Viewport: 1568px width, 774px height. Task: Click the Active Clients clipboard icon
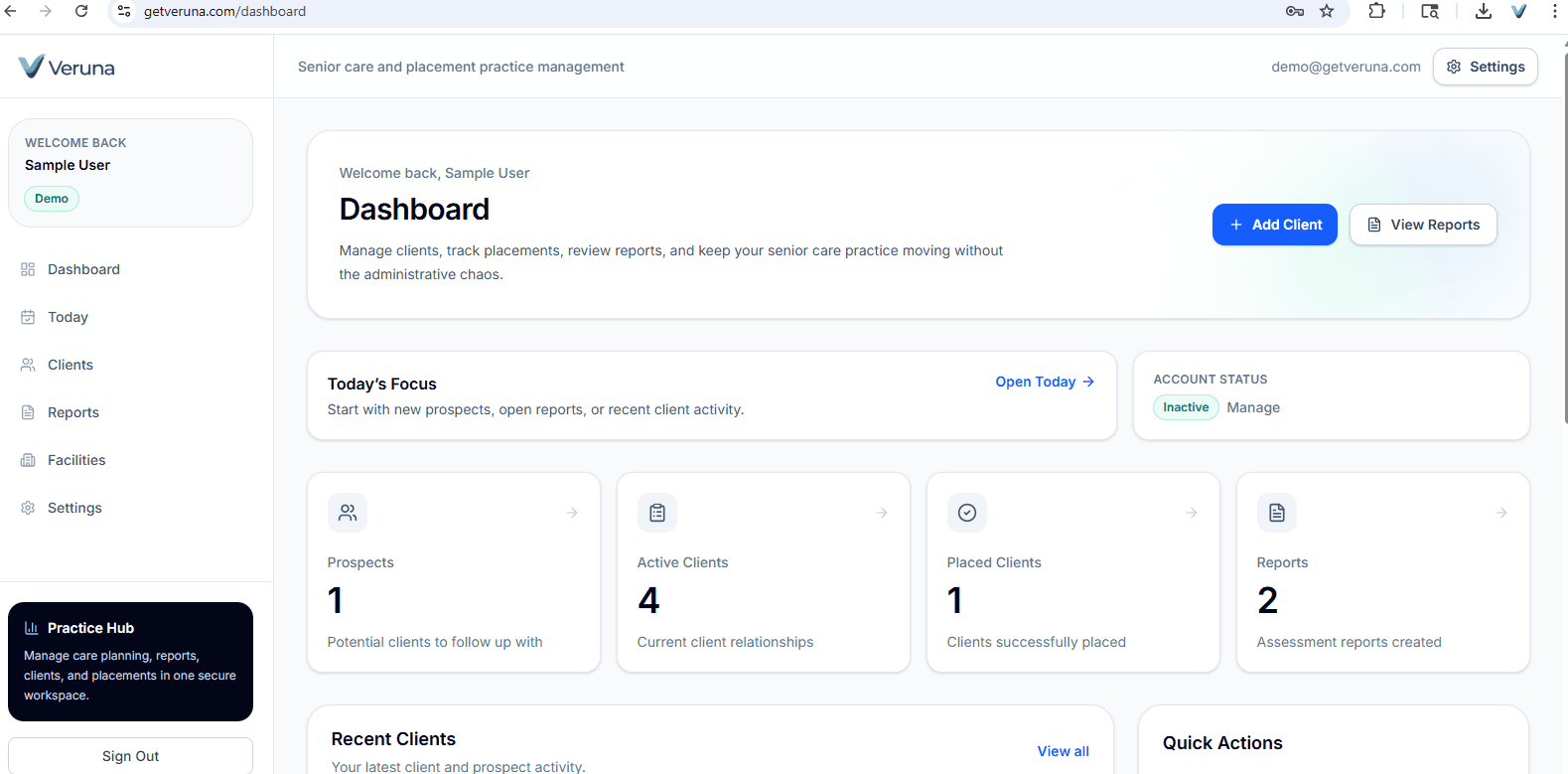pos(657,513)
